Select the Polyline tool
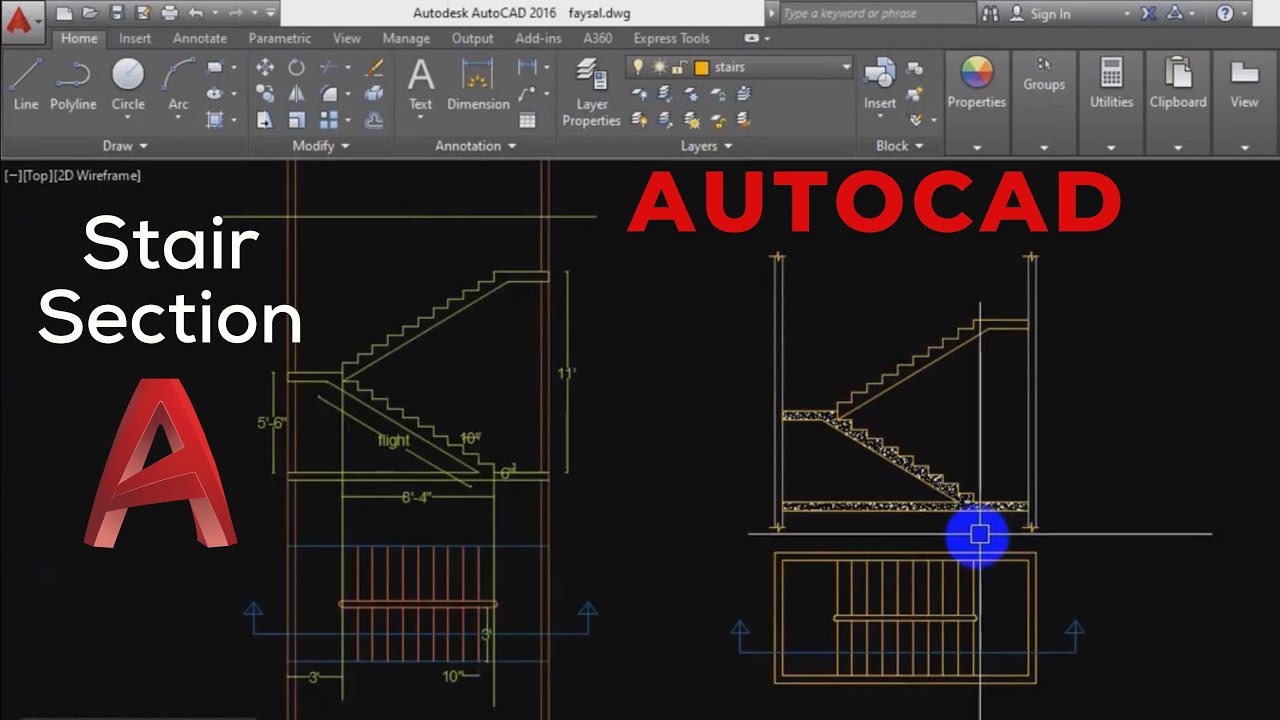 click(73, 84)
